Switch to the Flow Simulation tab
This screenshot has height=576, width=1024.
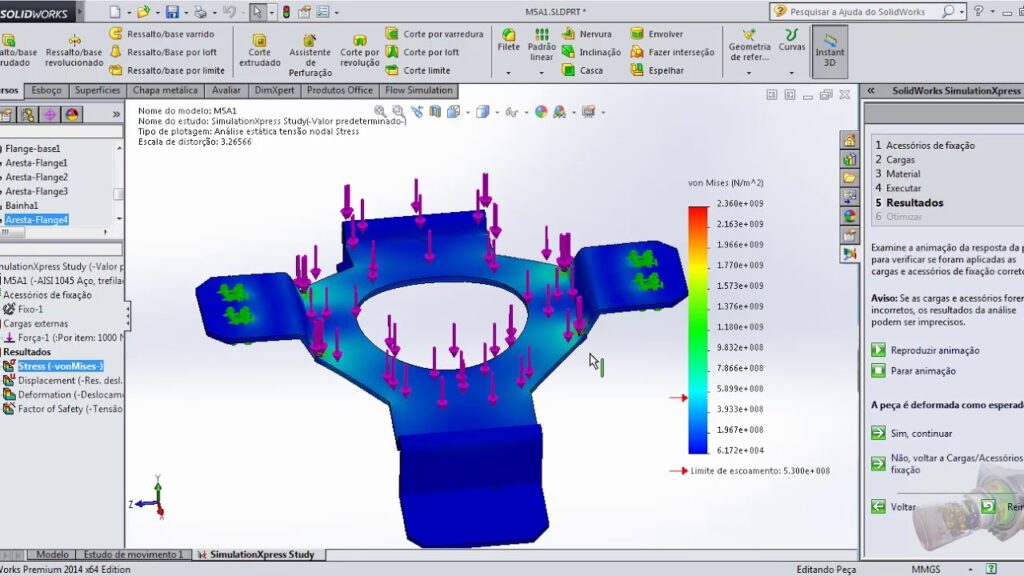[x=419, y=90]
